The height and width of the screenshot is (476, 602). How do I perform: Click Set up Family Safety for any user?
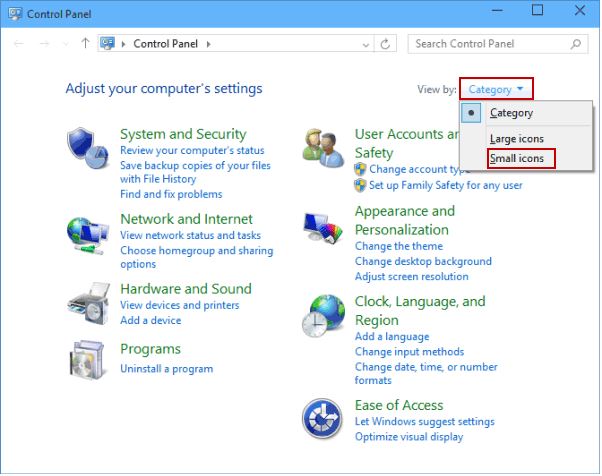445,185
